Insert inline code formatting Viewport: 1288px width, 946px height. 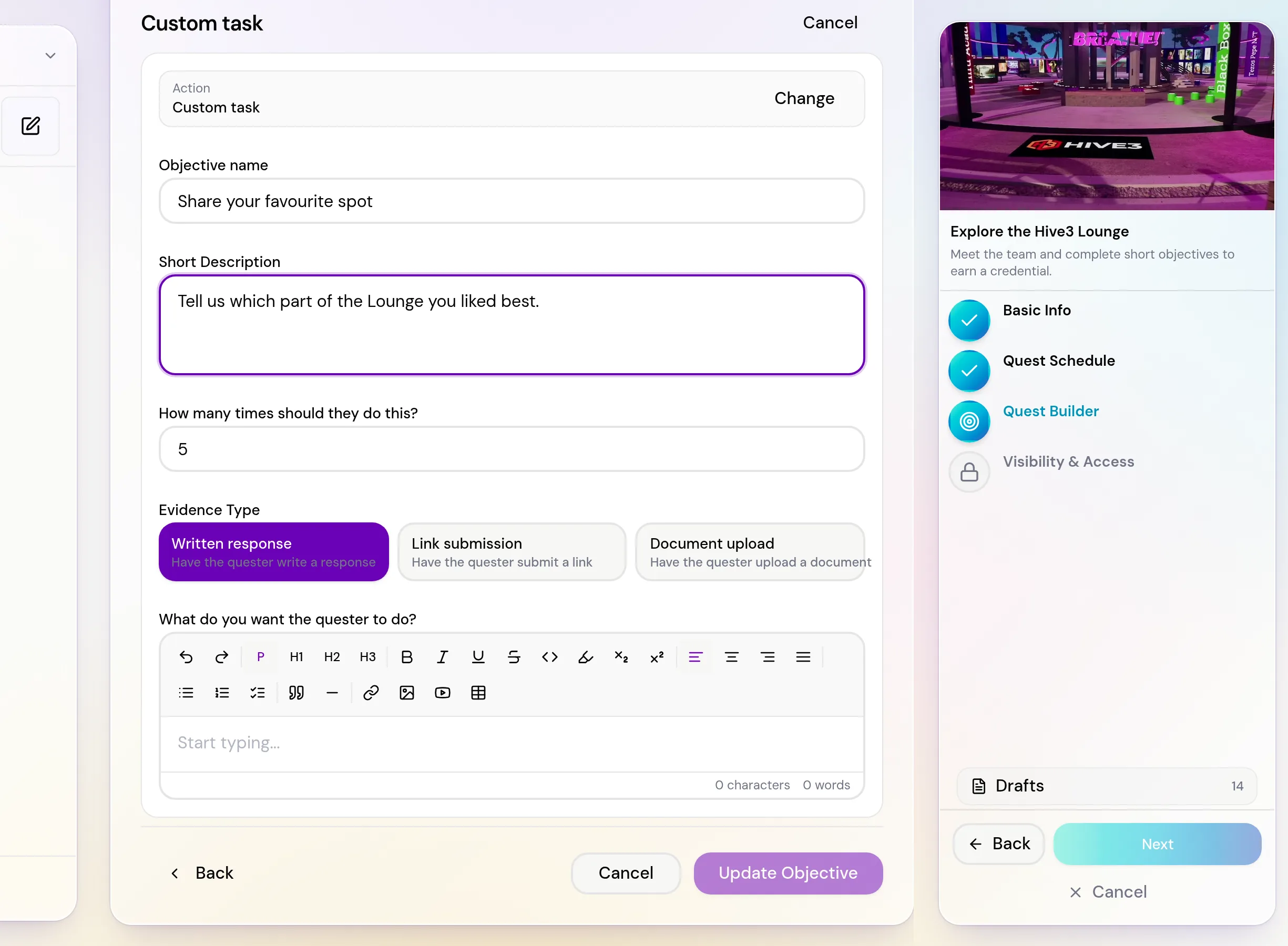click(x=550, y=657)
